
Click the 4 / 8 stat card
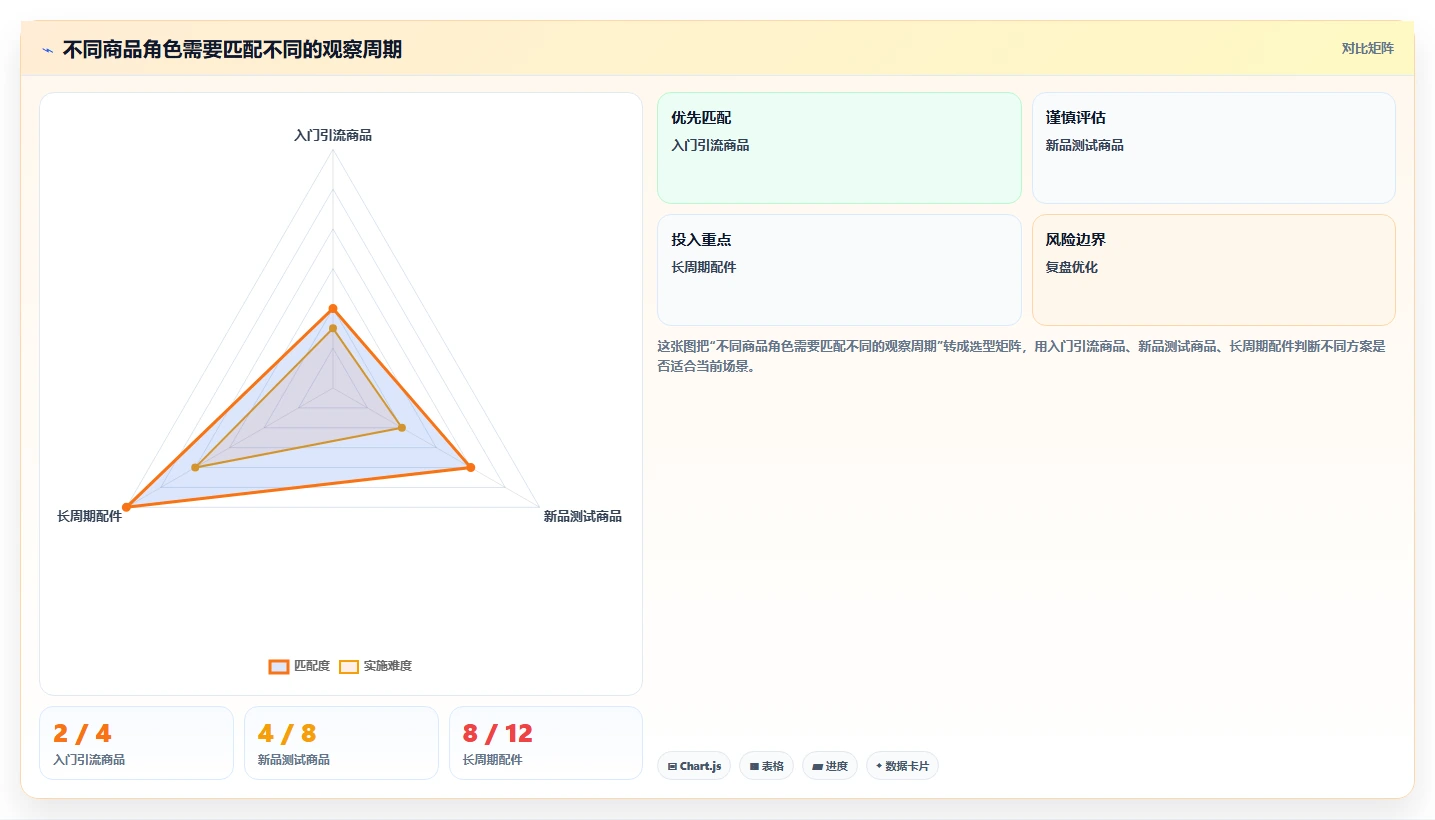pos(341,743)
